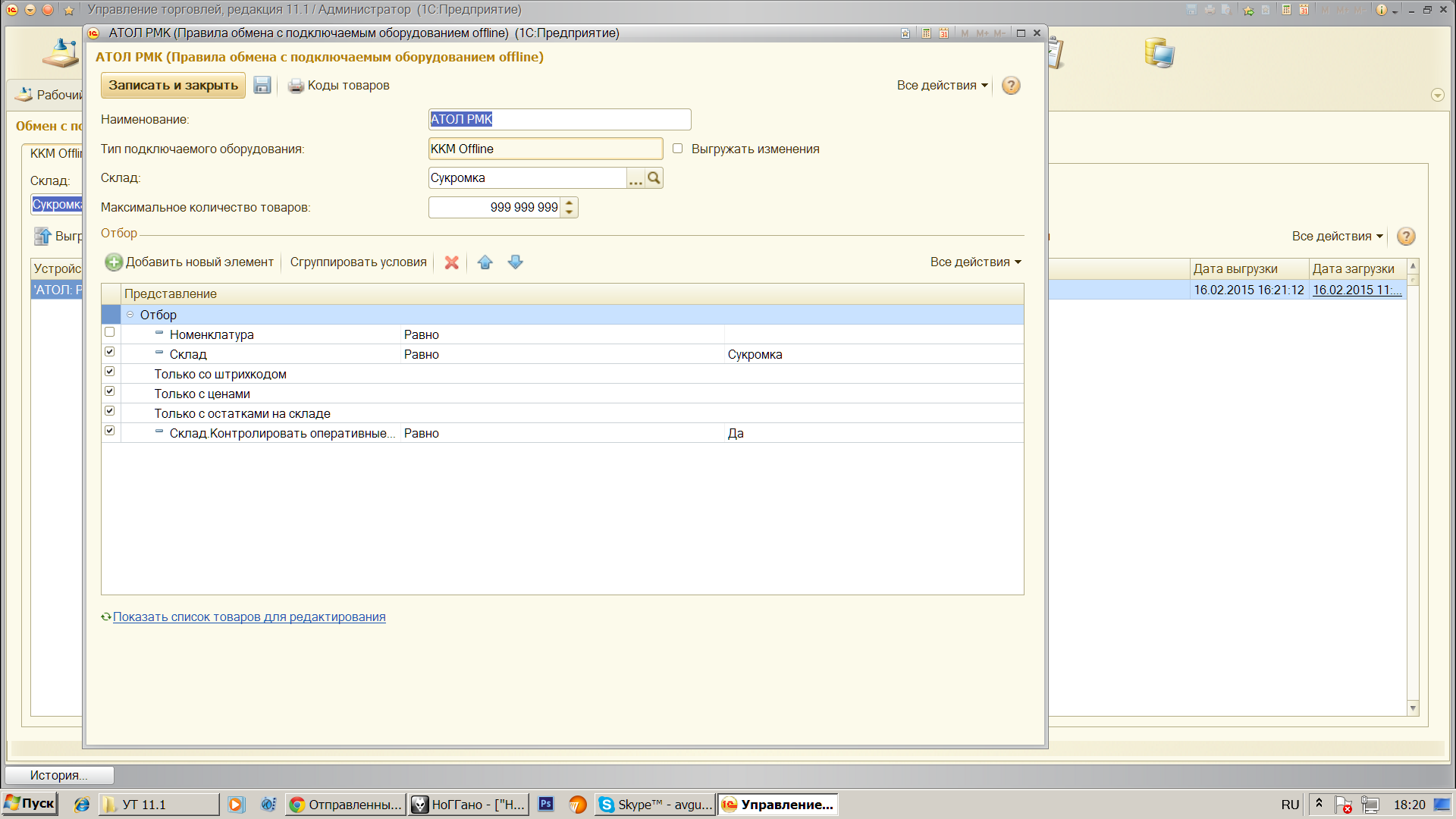Uncheck Только со штрихкодом checkbox
Image resolution: width=1456 pixels, height=819 pixels.
coord(110,372)
